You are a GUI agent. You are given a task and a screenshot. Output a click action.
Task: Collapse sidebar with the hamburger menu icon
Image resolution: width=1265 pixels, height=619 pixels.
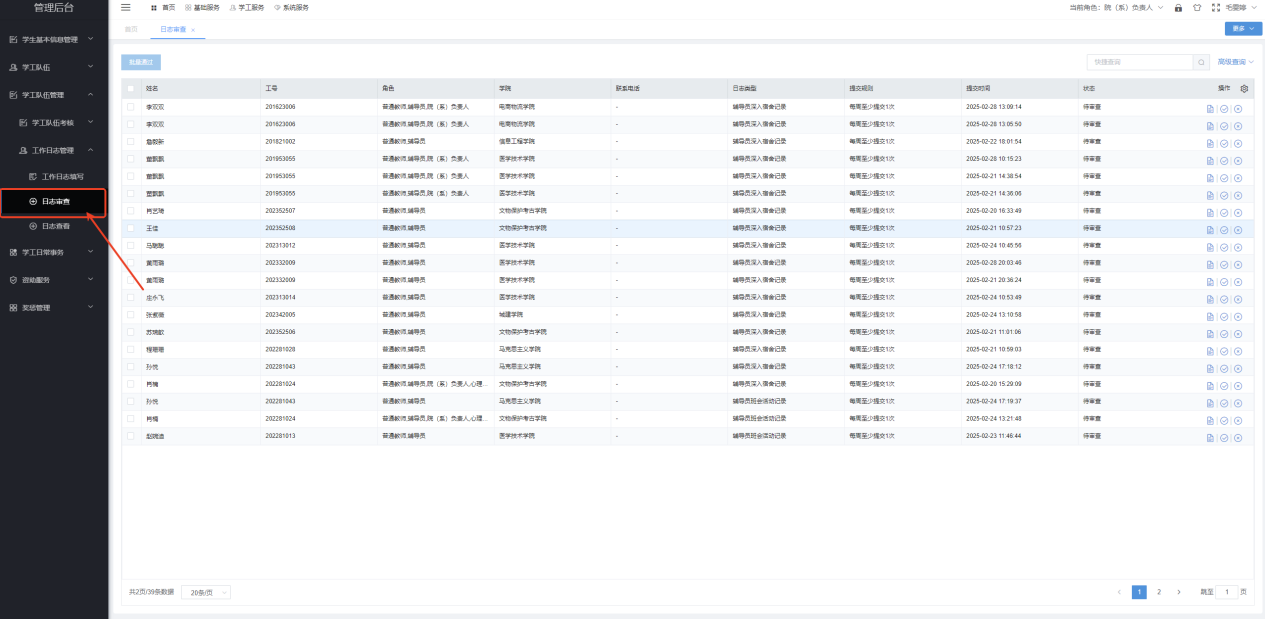click(125, 7)
